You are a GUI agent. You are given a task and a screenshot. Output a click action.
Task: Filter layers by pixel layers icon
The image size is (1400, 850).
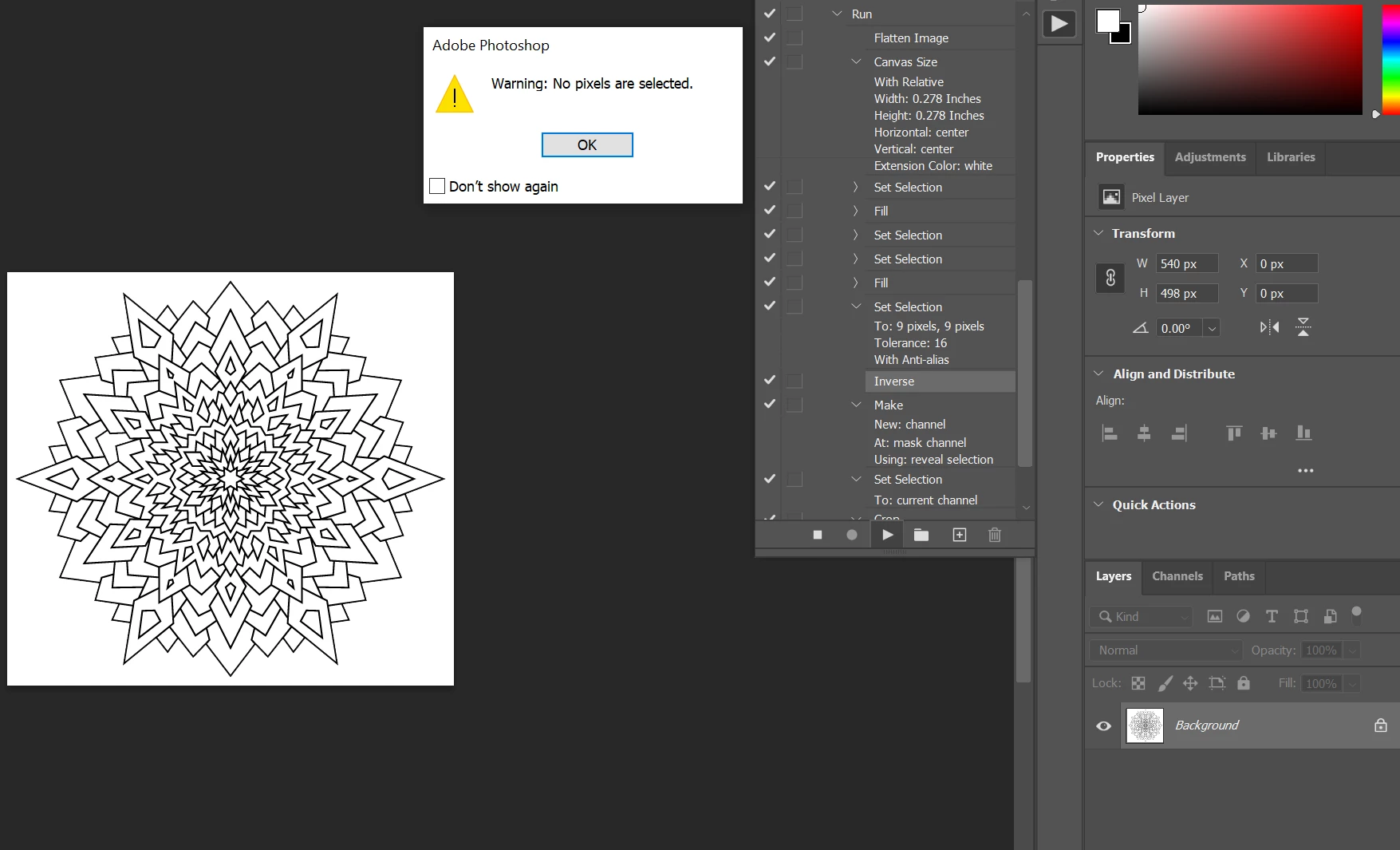pos(1215,616)
